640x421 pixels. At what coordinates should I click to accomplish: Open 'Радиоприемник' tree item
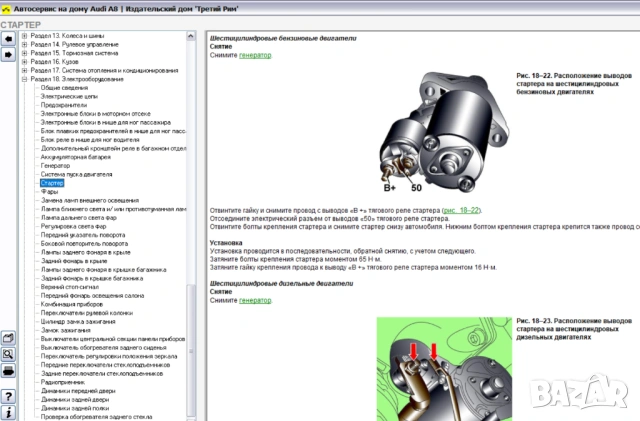coord(62,382)
